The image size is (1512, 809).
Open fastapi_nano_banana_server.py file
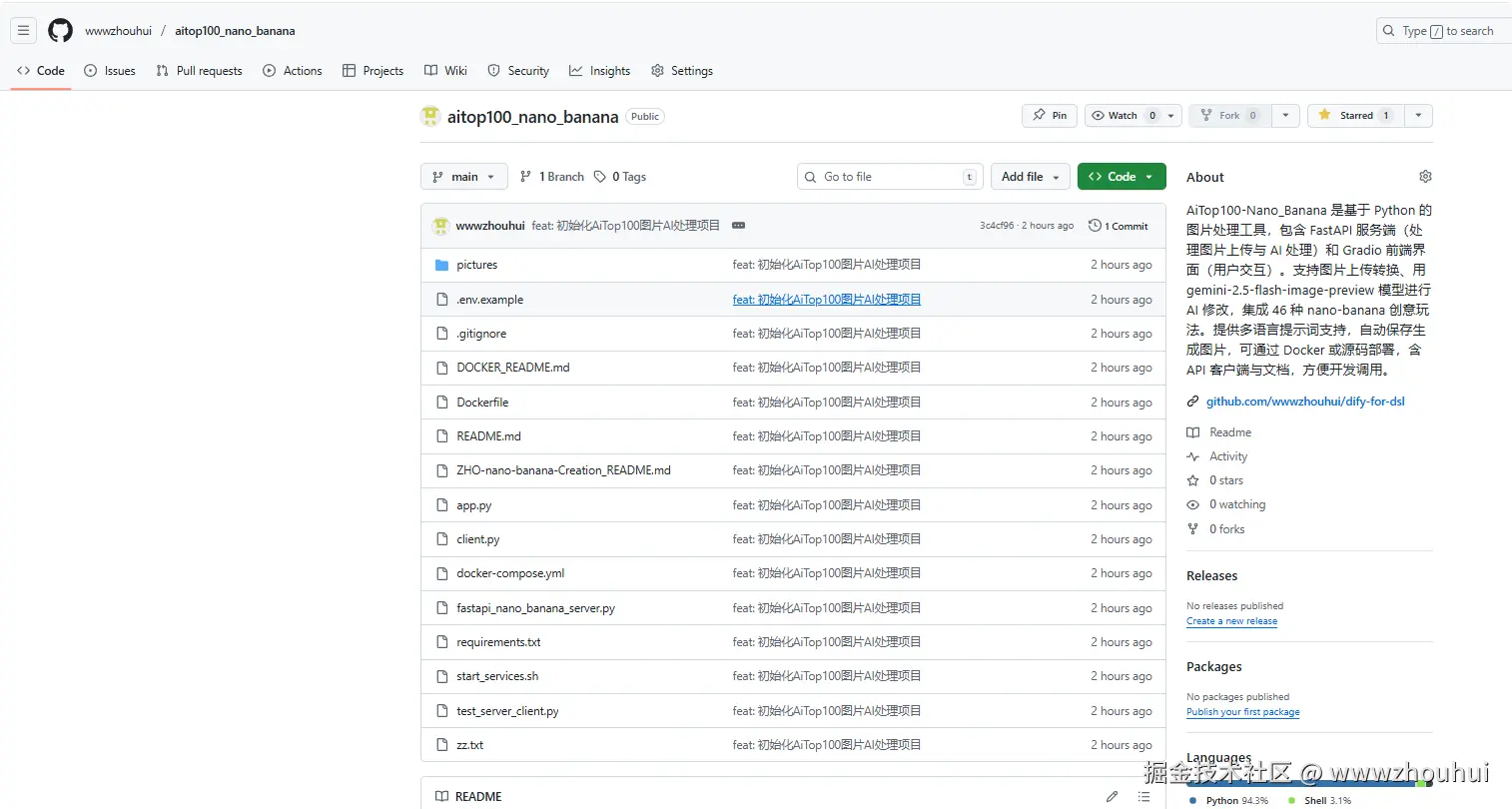coord(535,608)
